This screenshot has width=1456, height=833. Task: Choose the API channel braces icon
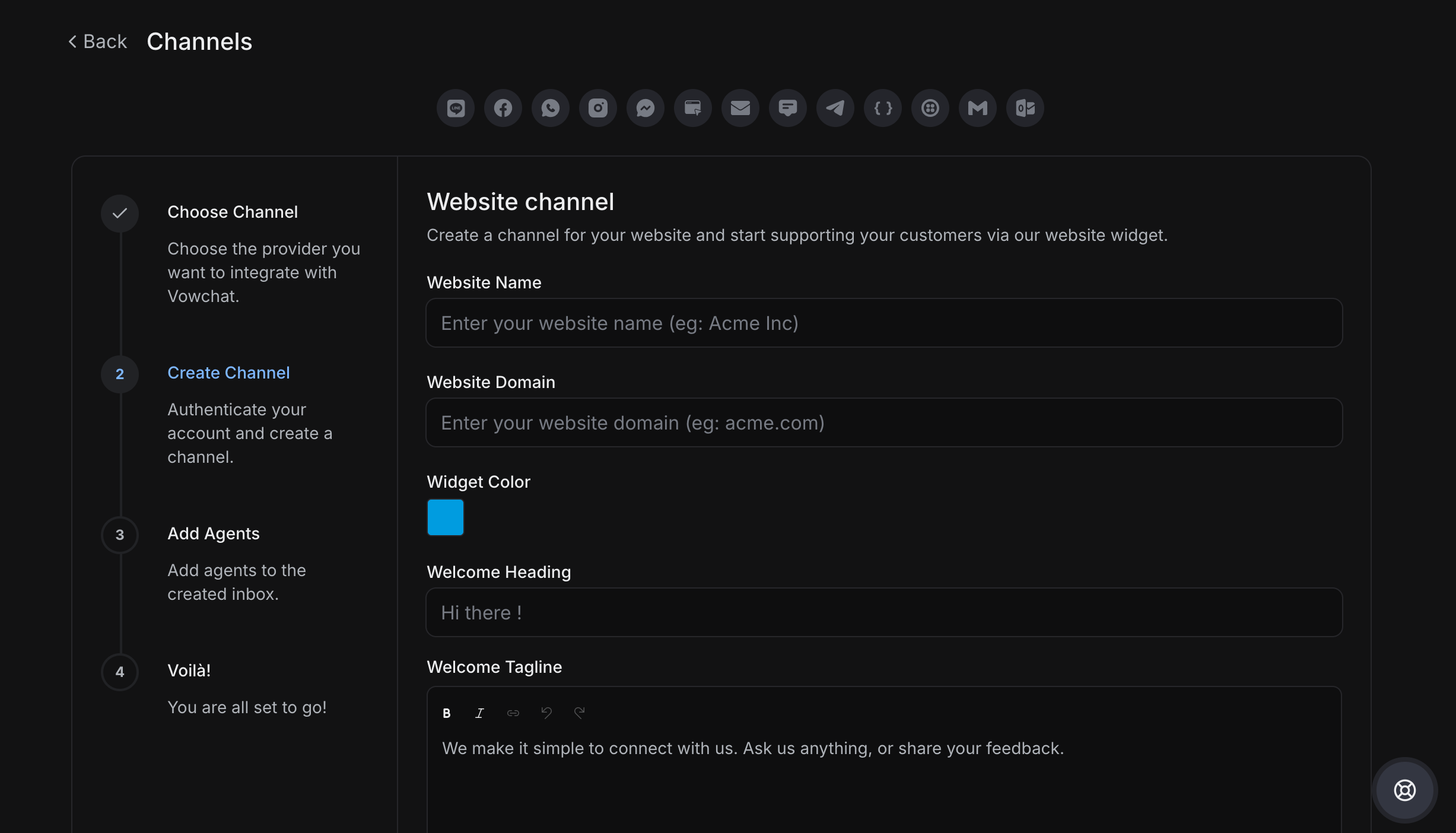(x=883, y=108)
